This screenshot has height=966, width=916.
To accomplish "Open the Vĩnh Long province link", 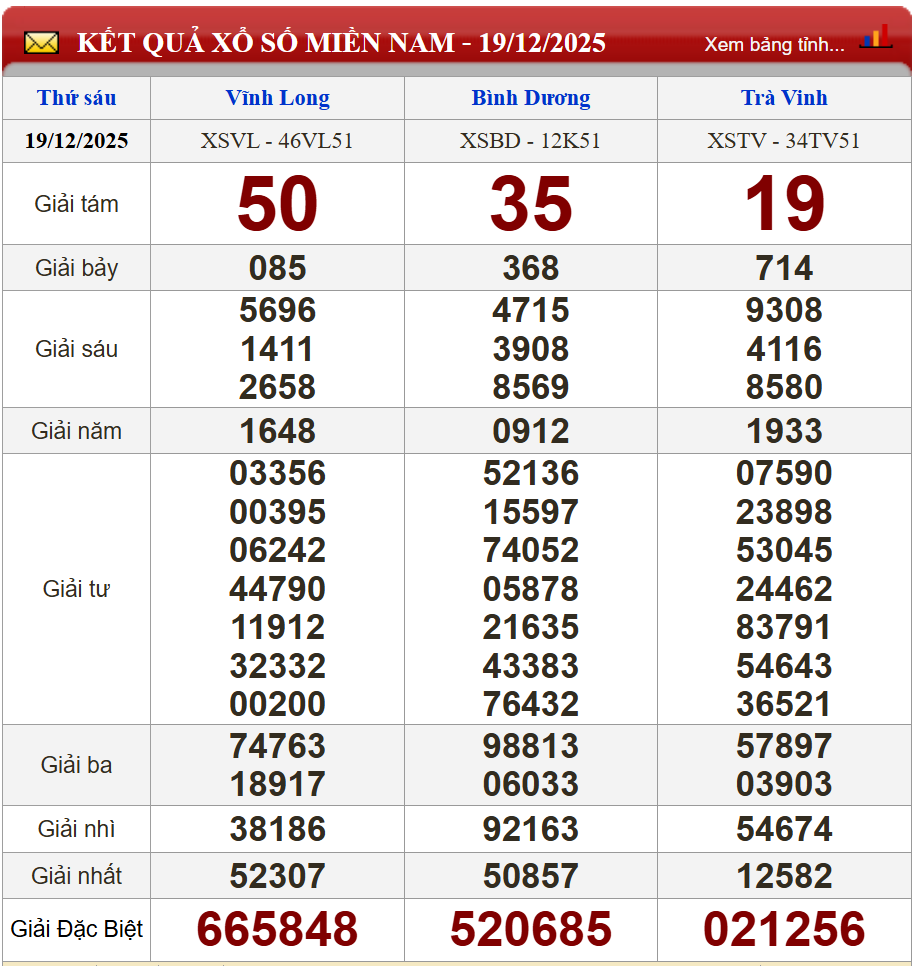I will click(277, 98).
